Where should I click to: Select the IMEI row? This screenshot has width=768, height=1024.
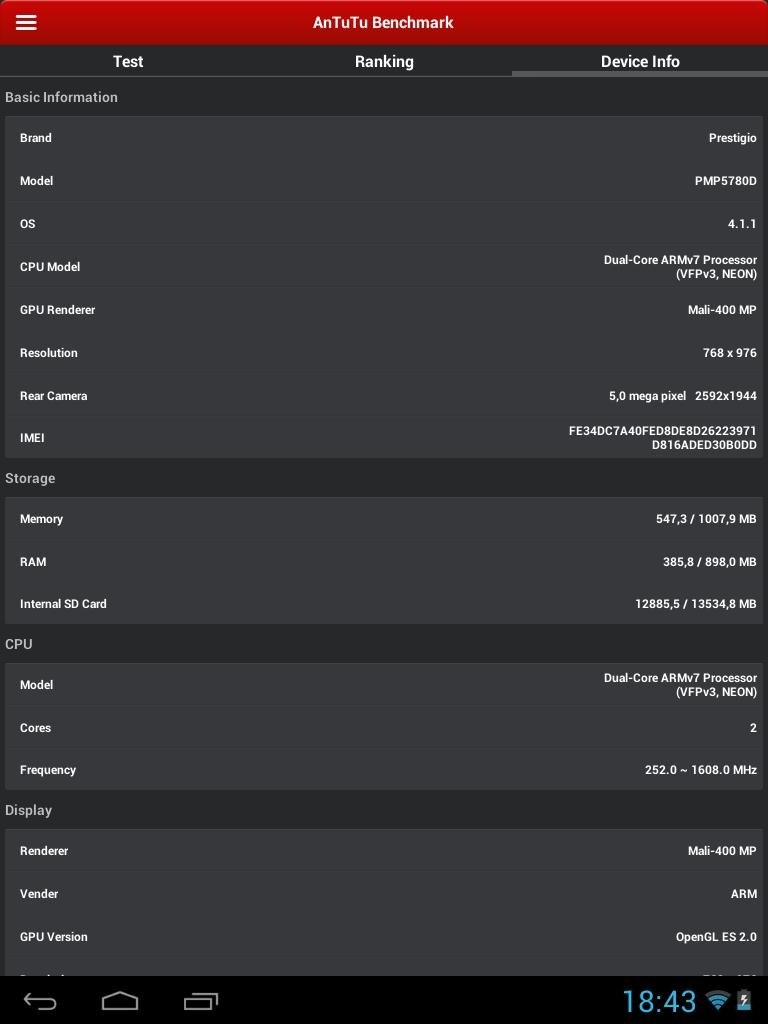click(x=384, y=438)
